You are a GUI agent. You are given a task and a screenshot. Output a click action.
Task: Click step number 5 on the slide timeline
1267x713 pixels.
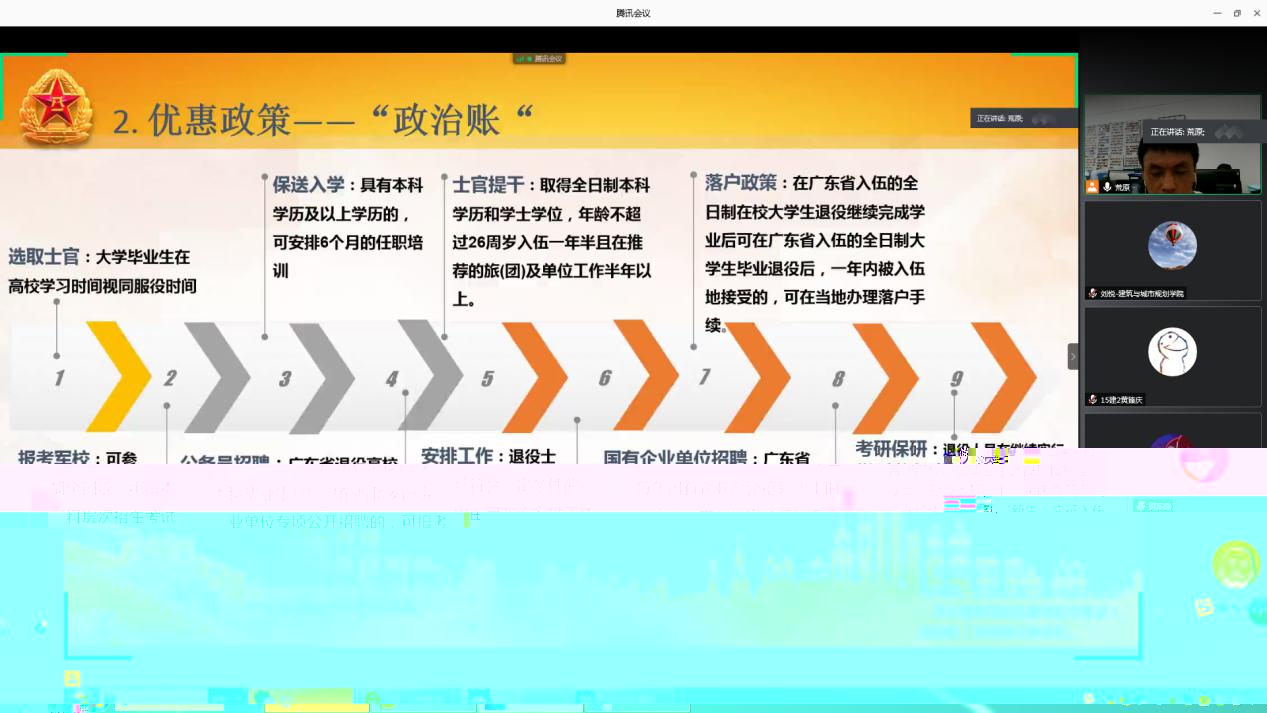[487, 378]
